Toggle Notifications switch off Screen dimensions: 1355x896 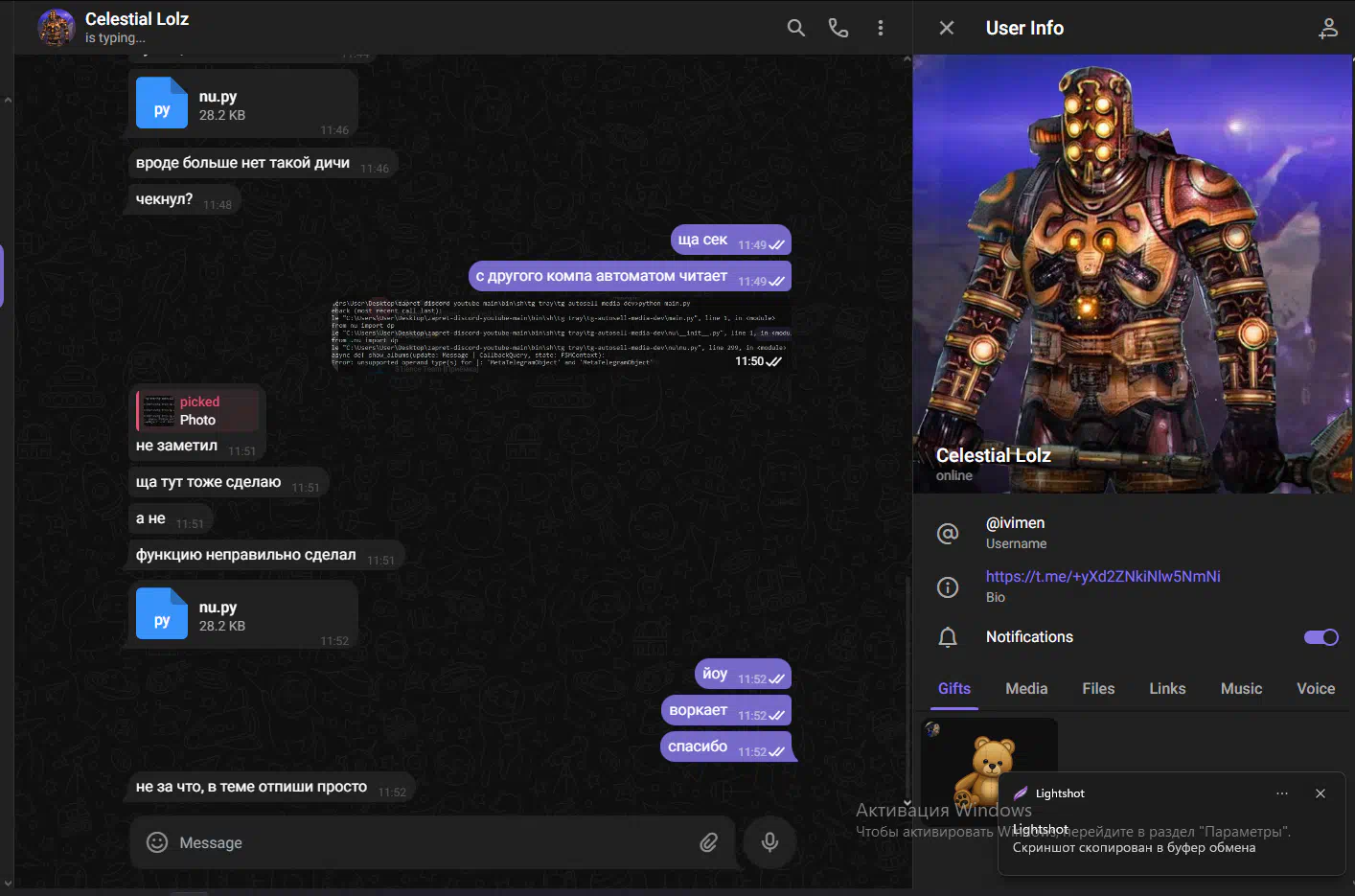(1321, 637)
